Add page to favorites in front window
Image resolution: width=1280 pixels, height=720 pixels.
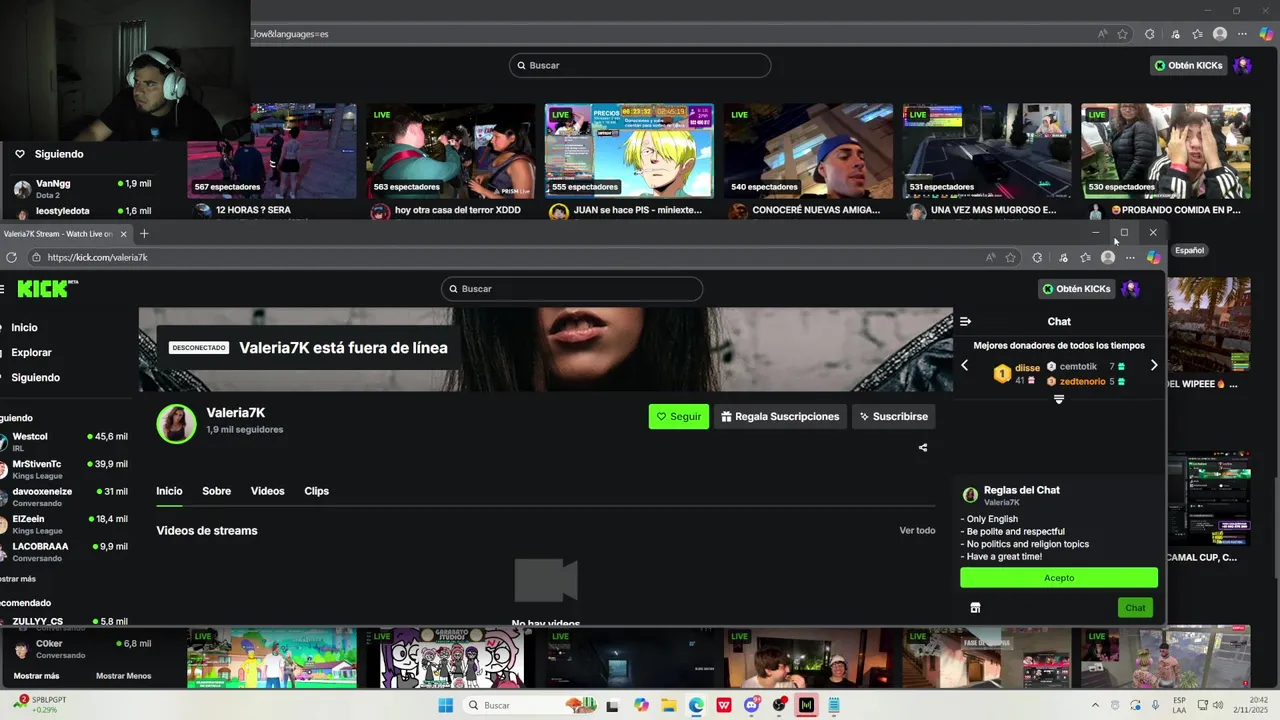pyautogui.click(x=1011, y=258)
